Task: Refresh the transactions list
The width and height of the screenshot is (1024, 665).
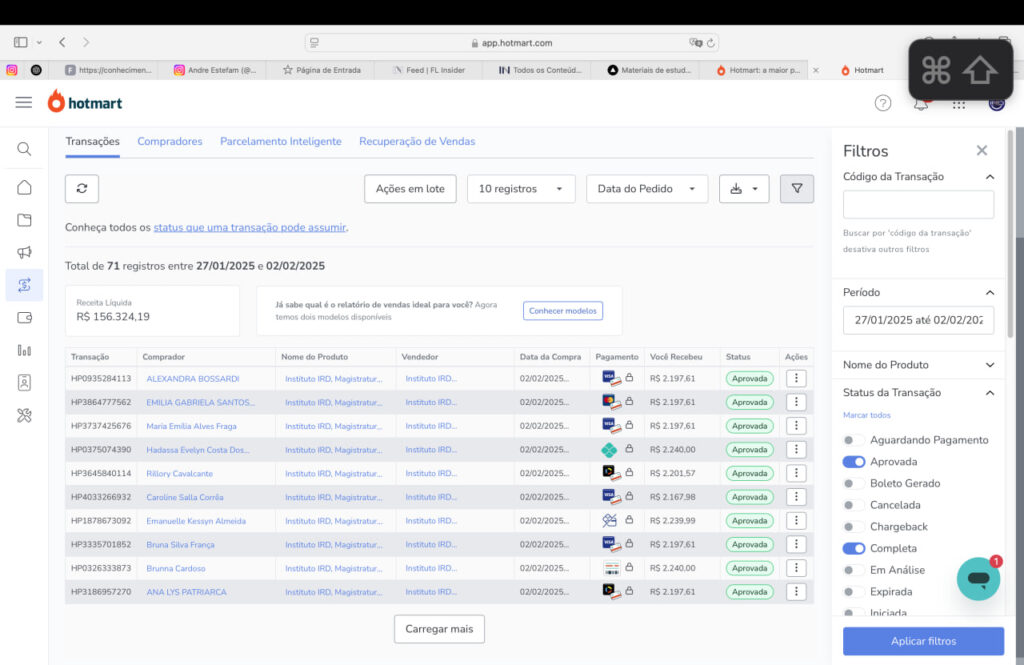Action: [x=82, y=189]
